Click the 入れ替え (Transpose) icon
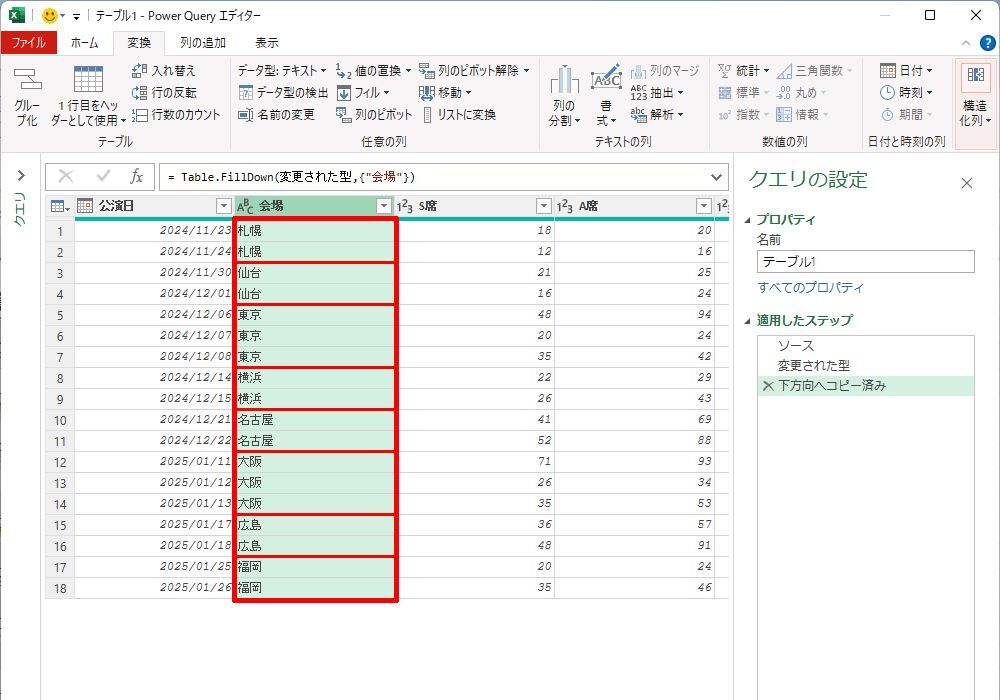The height and width of the screenshot is (700, 1000). point(140,71)
